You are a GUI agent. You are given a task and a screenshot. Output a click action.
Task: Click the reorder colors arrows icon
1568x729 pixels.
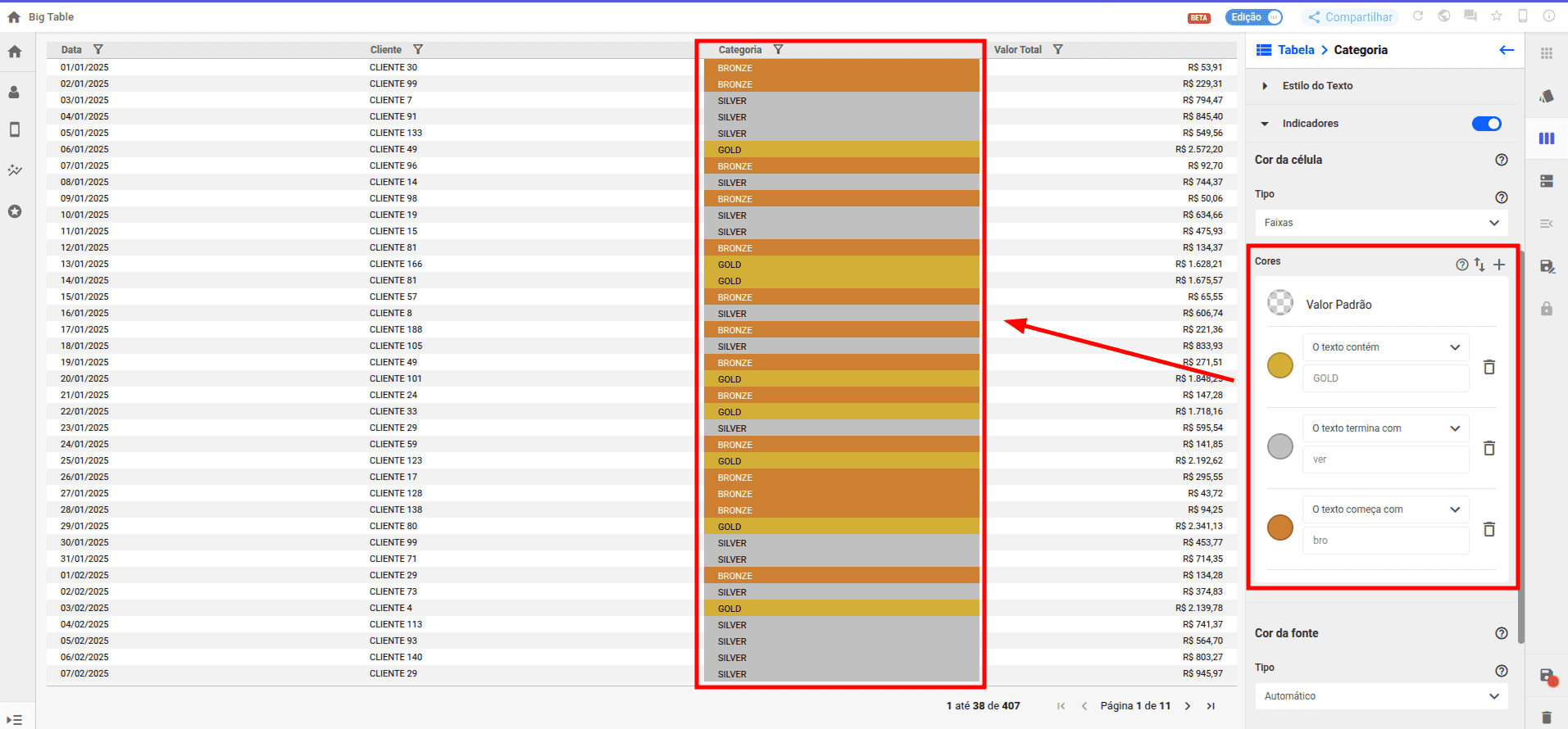point(1479,265)
